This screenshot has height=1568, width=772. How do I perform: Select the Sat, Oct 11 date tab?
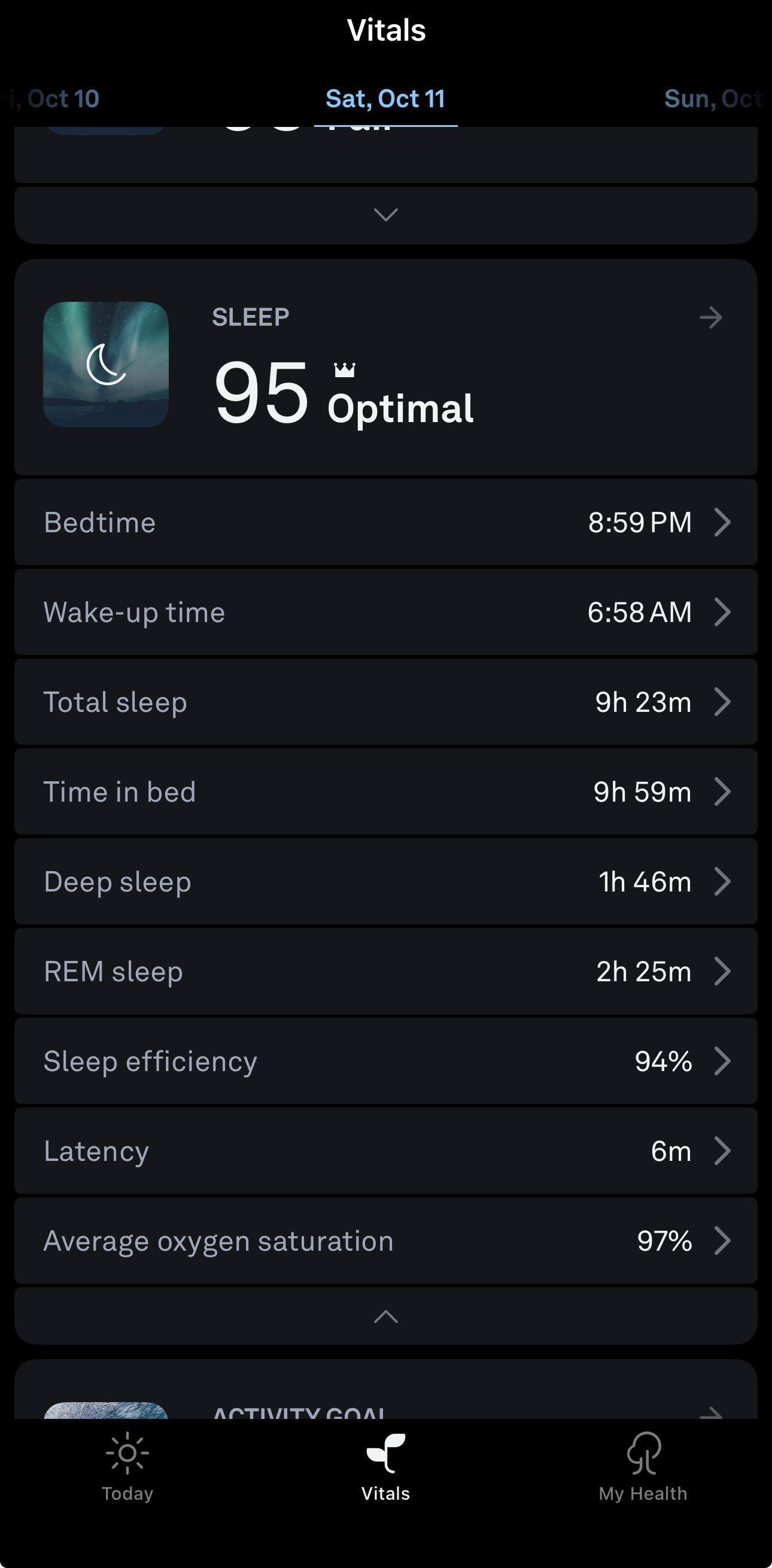click(x=385, y=99)
